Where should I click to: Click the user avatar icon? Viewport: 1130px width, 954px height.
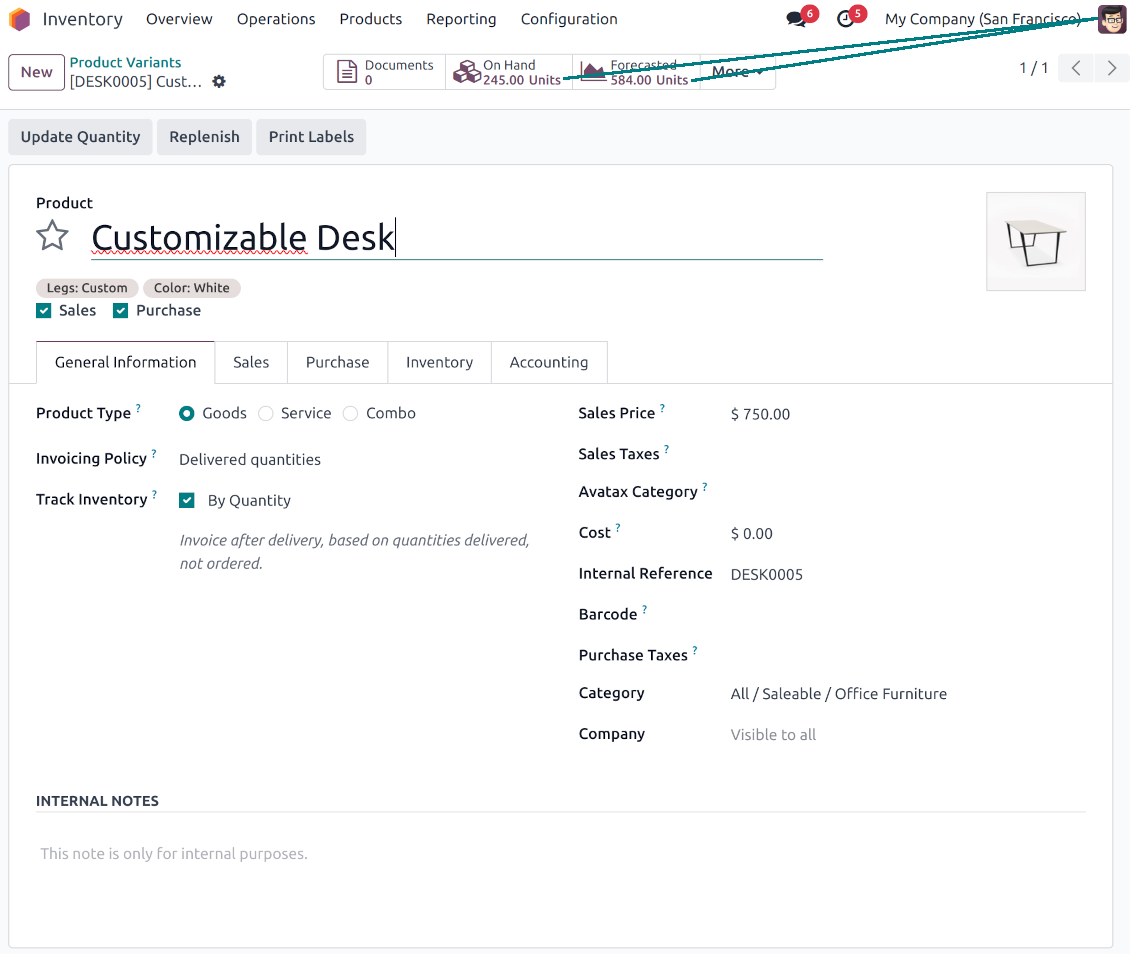coord(1111,19)
